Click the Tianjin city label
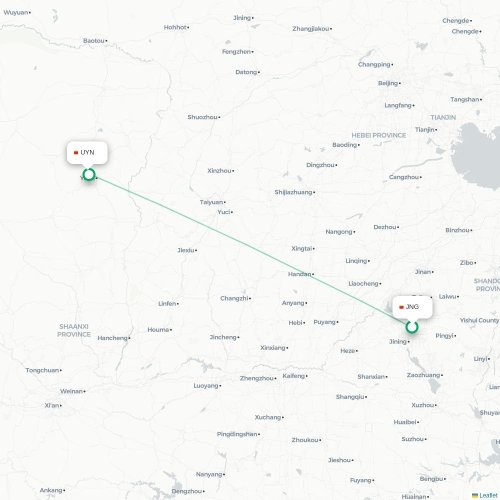 (425, 129)
